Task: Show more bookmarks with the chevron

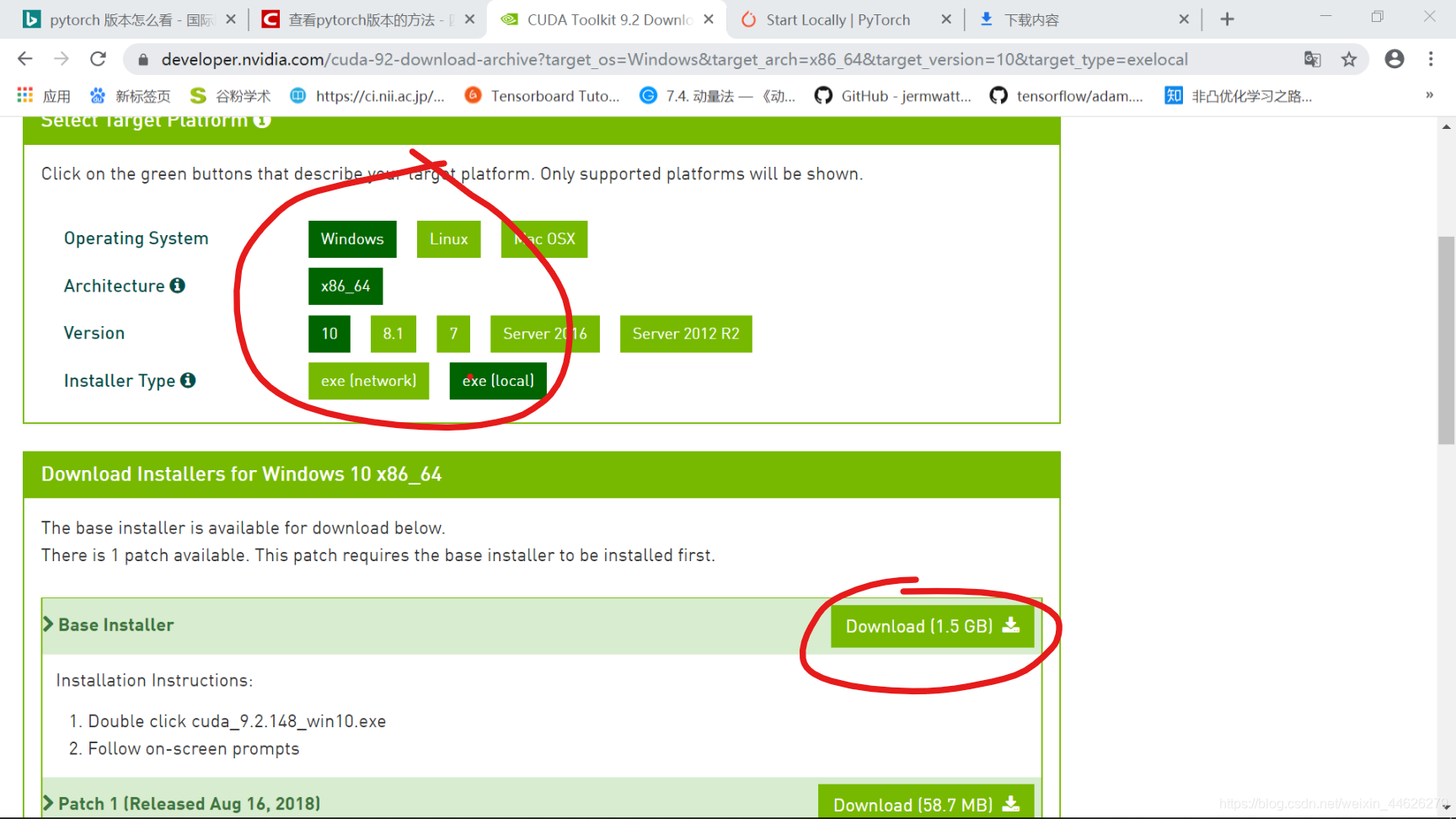Action: [x=1429, y=95]
